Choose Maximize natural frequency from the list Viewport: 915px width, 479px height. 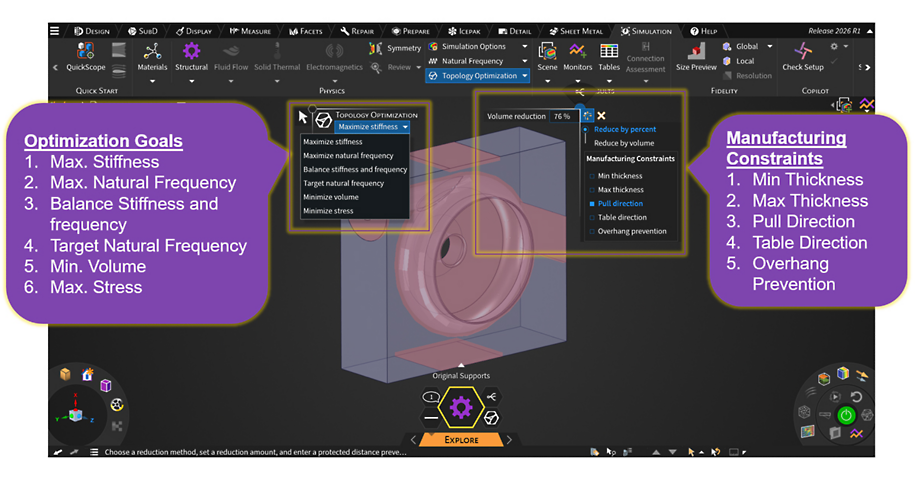coord(348,155)
